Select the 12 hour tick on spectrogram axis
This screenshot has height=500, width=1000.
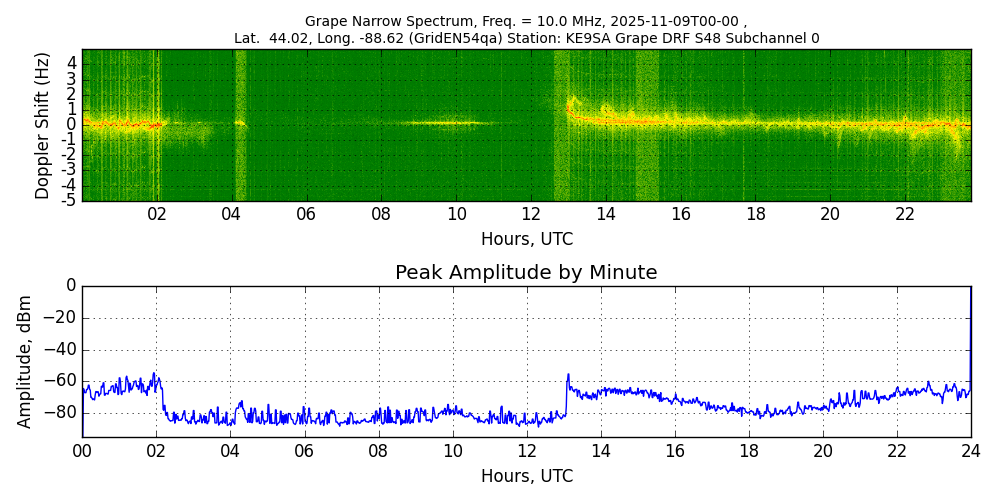531,214
